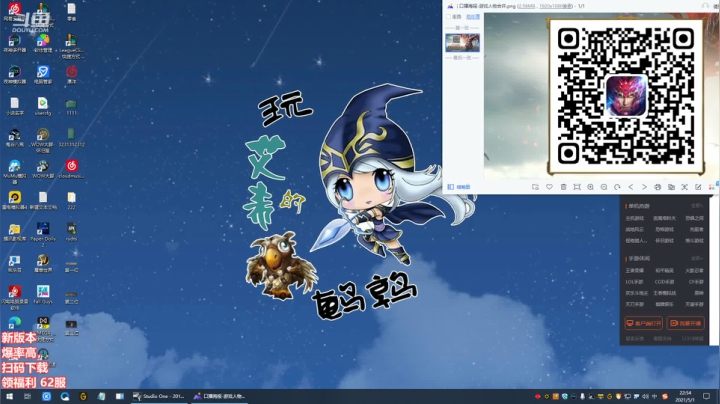Screen dimensions: 720x404
Task: Open the CF手游 category link
Action: point(696,282)
